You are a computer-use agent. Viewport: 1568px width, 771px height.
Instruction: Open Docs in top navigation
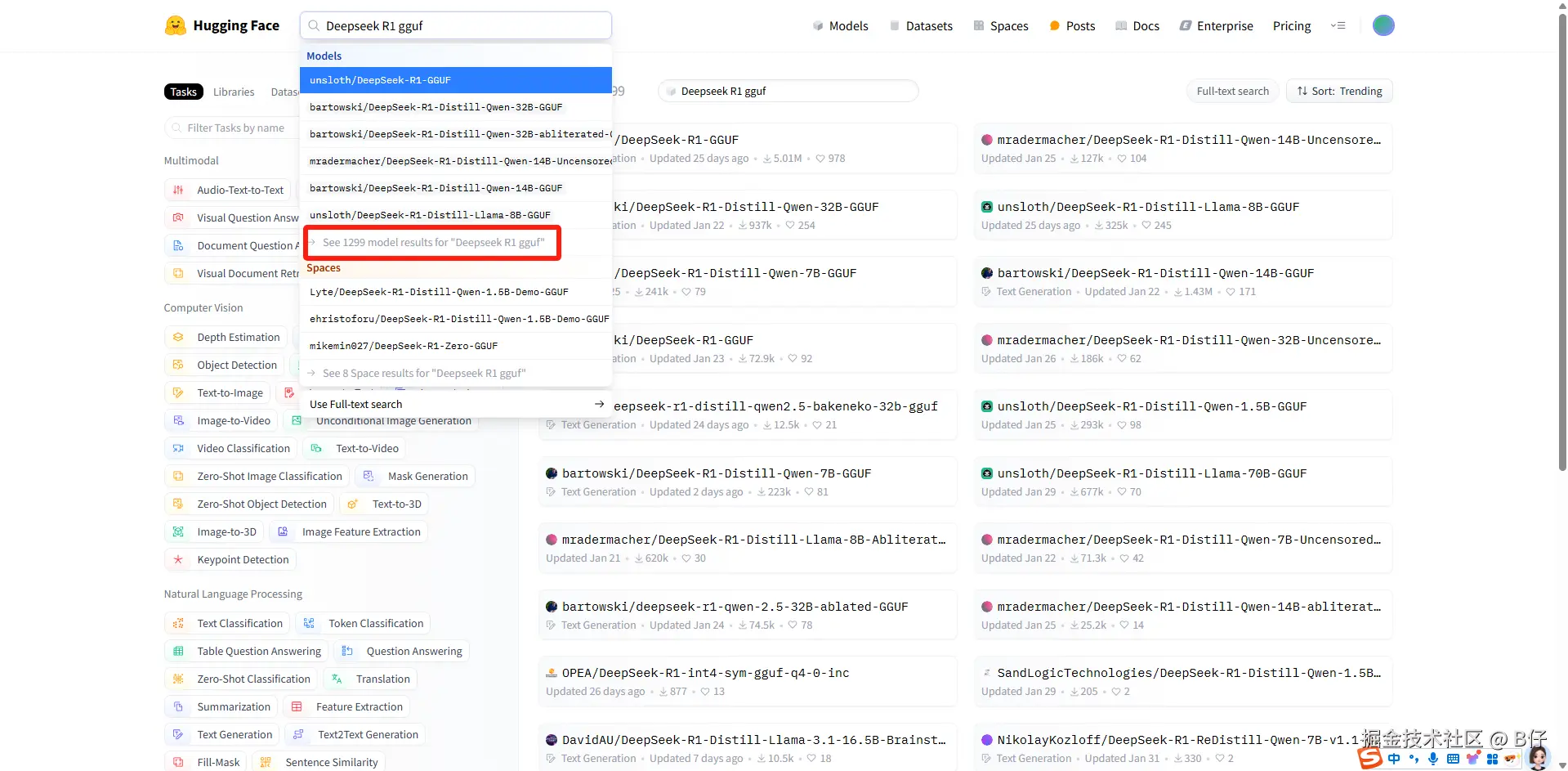[1137, 25]
